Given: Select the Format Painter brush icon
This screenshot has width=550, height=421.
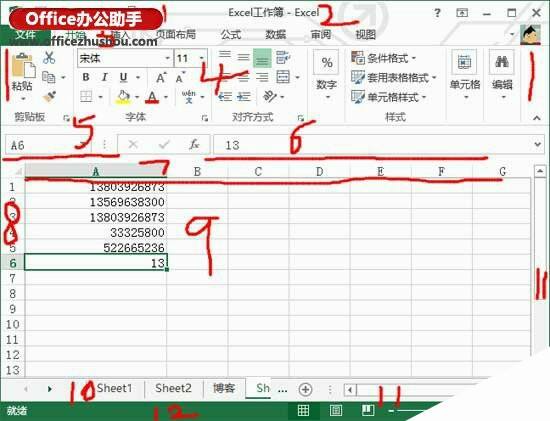Looking at the screenshot, I should pyautogui.click(x=49, y=96).
